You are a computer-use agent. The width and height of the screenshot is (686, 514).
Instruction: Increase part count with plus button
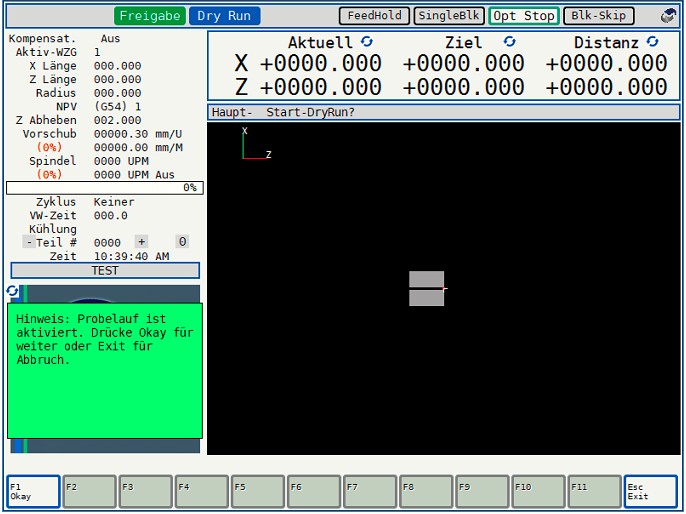(x=141, y=242)
